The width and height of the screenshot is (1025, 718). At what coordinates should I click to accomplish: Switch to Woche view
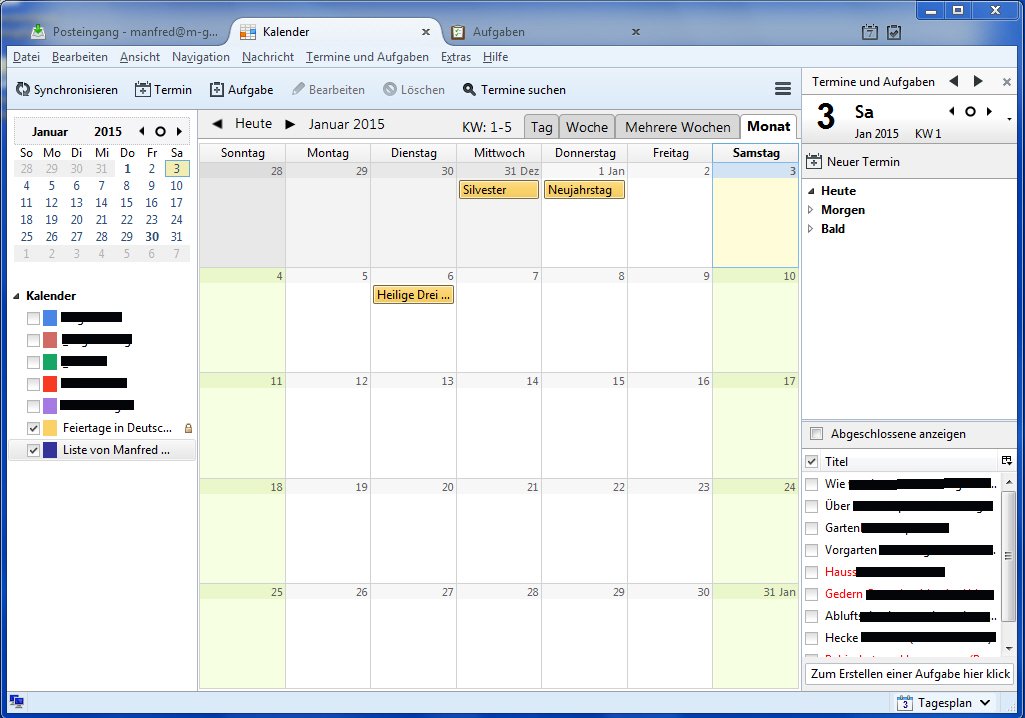point(587,127)
